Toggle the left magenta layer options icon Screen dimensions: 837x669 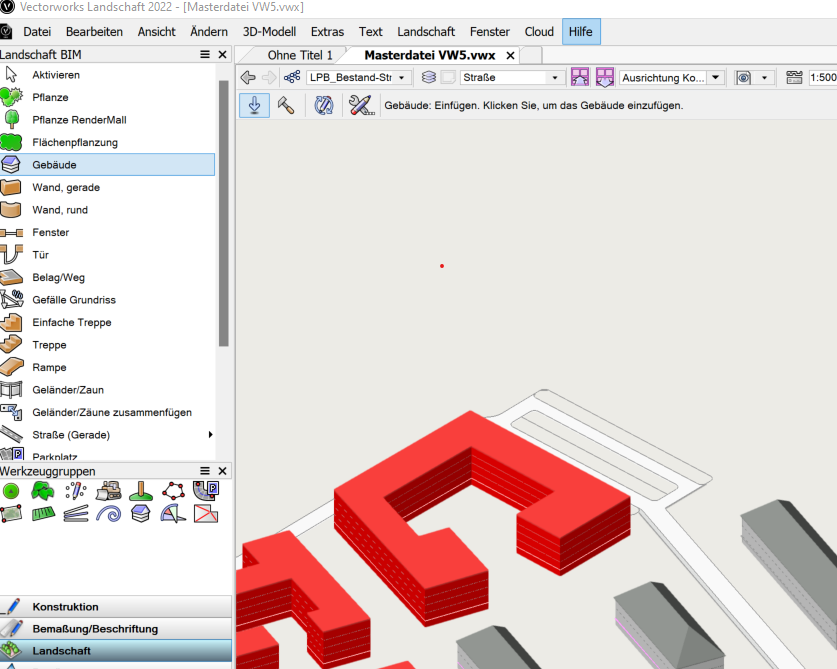coord(579,76)
